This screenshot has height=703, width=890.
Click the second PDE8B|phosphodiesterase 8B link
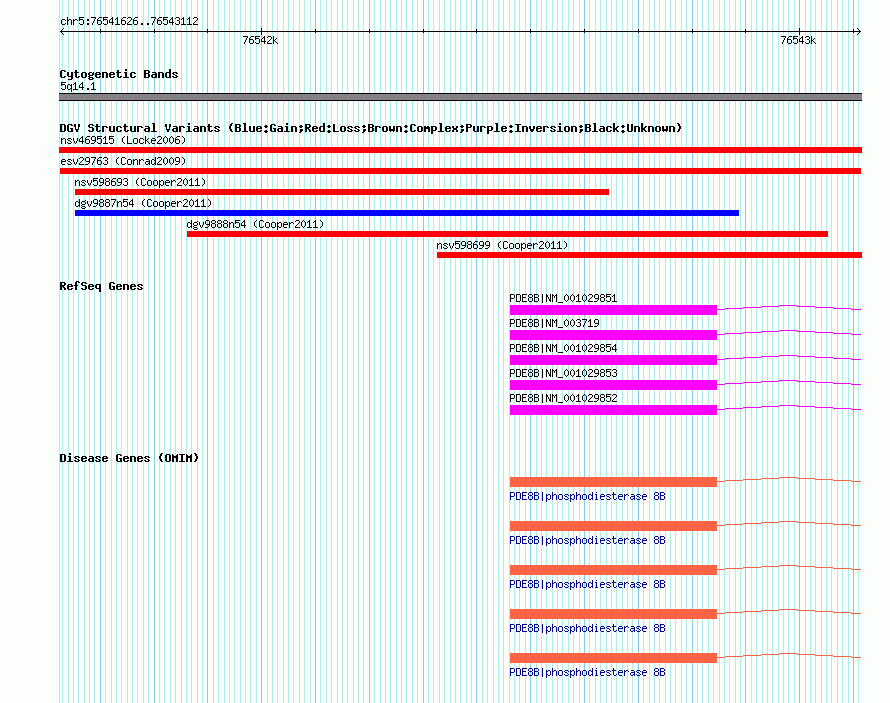[x=587, y=541]
